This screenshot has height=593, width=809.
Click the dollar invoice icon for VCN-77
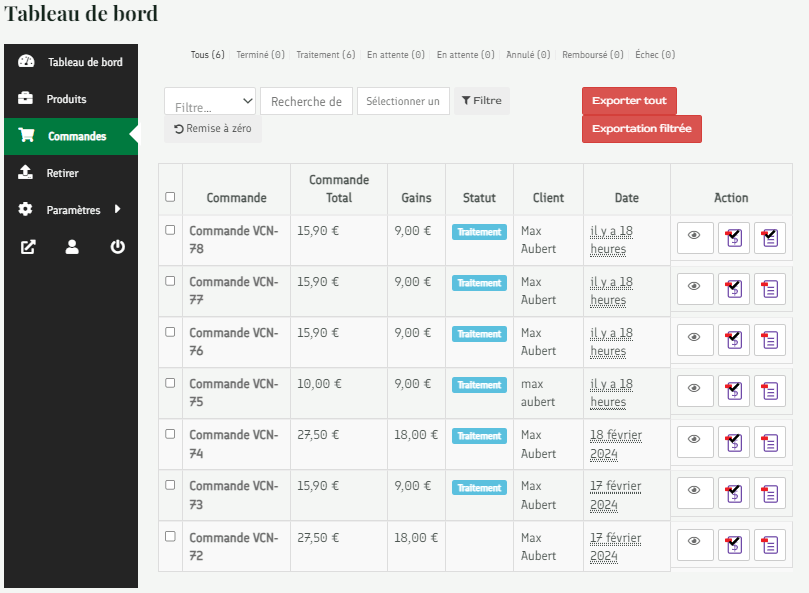point(734,289)
